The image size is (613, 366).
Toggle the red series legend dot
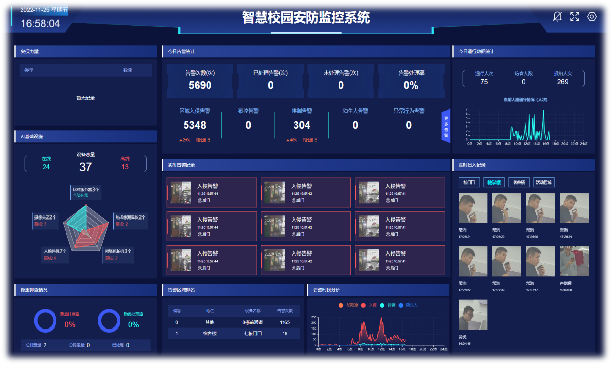pyautogui.click(x=363, y=305)
